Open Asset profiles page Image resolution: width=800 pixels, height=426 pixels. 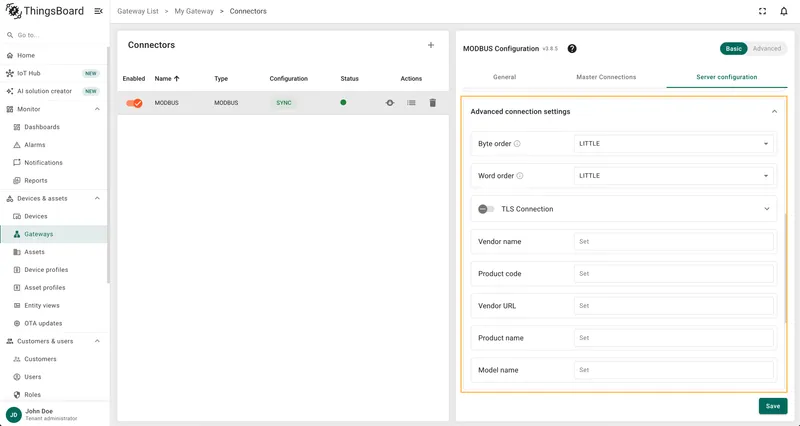54,288
